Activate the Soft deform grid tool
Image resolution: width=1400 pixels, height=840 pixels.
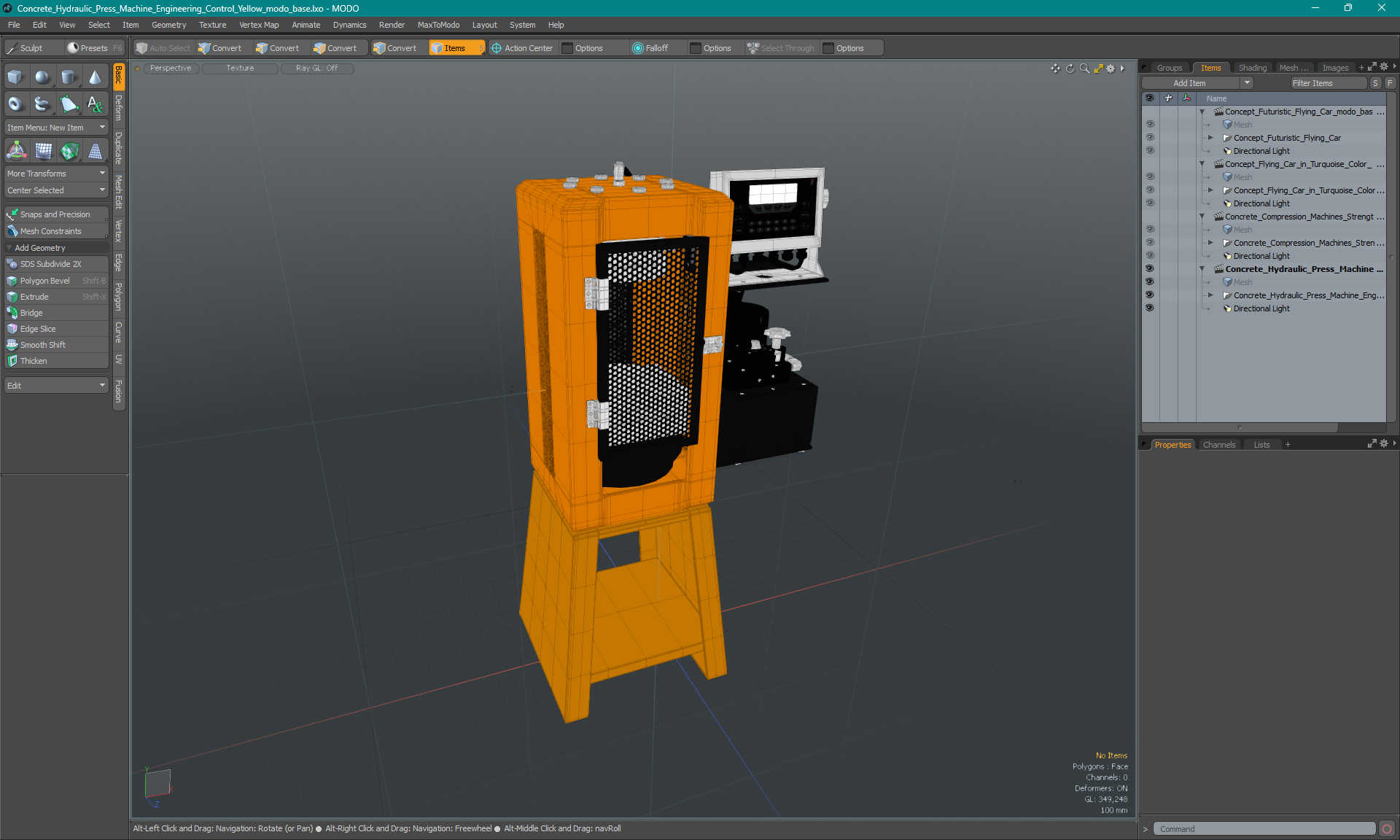44,151
